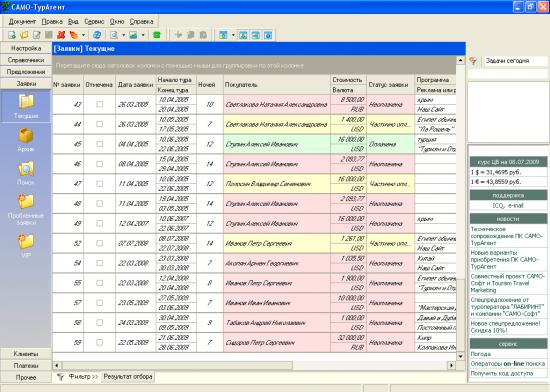Tick the Отмечена checkbox for request 43
The image size is (550, 392).
[x=100, y=104]
